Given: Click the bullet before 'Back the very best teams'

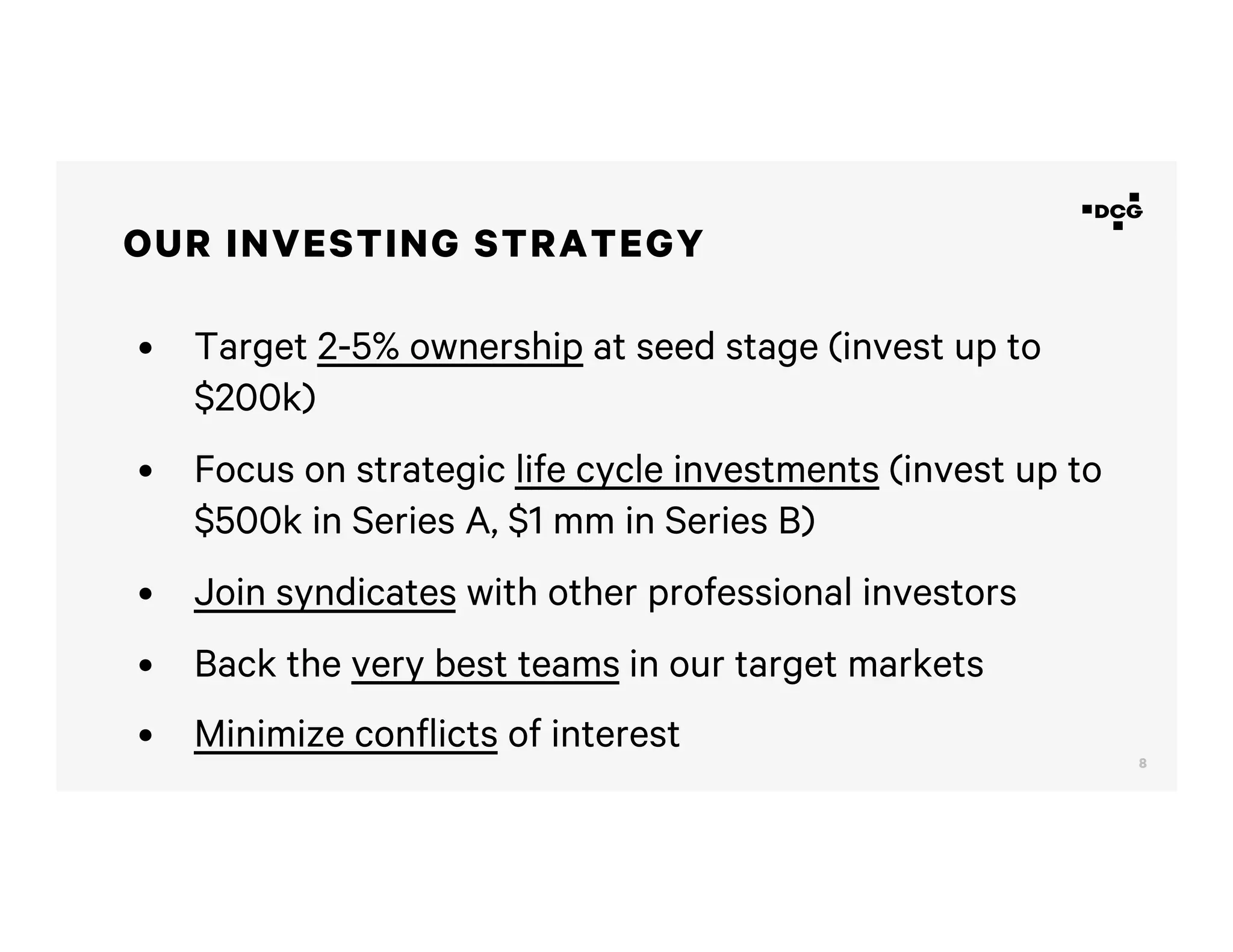Looking at the screenshot, I should point(145,665).
